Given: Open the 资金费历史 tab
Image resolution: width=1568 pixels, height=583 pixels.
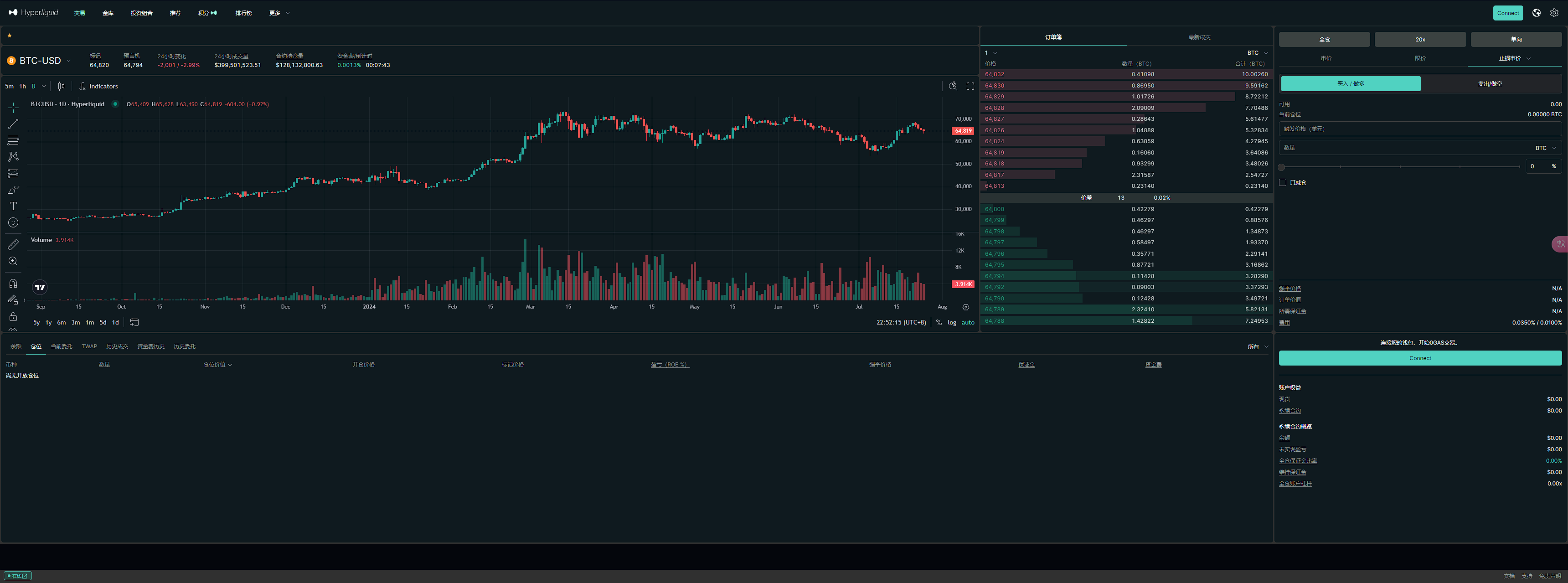Looking at the screenshot, I should coord(150,346).
